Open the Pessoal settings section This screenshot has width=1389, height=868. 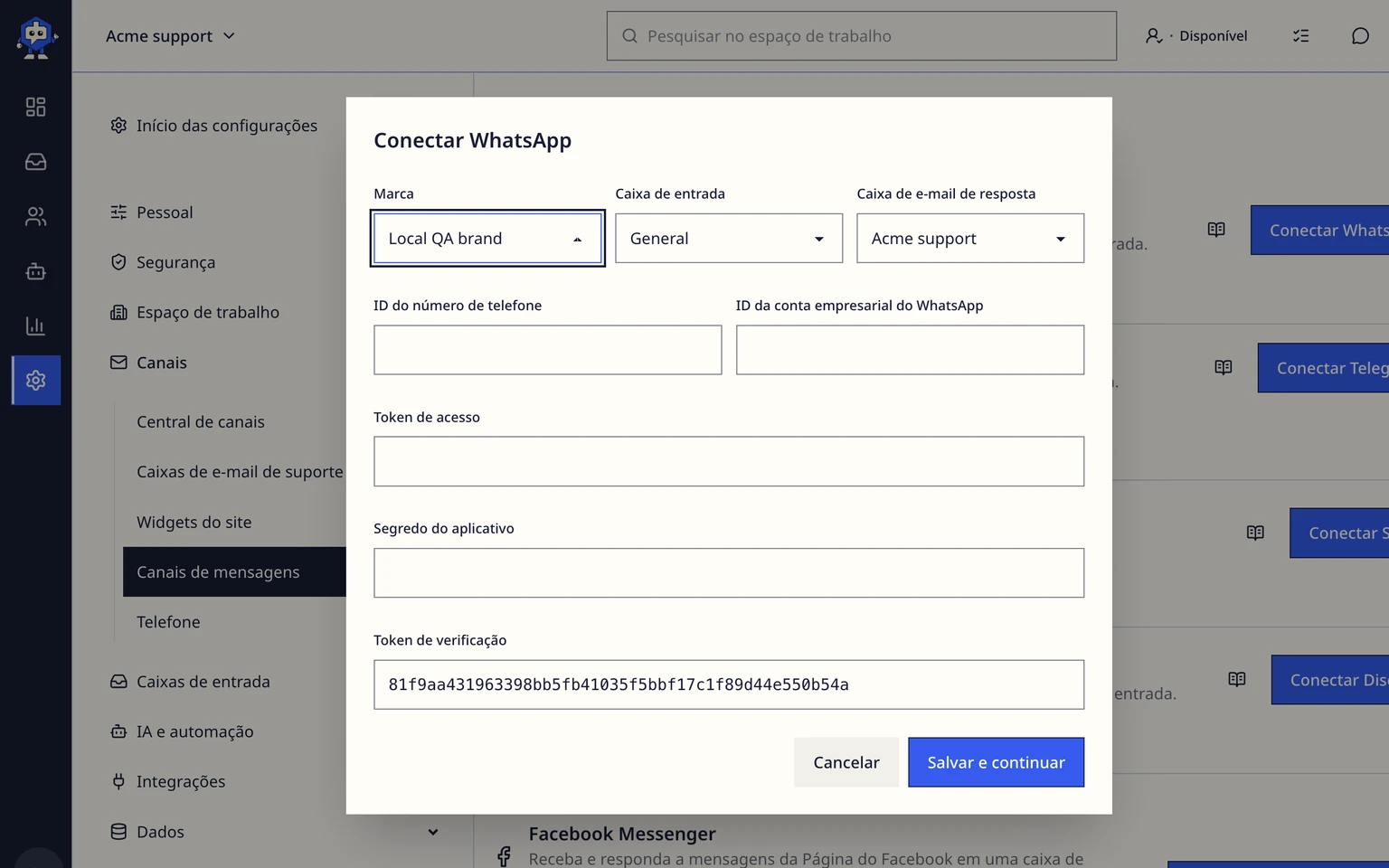(152, 212)
